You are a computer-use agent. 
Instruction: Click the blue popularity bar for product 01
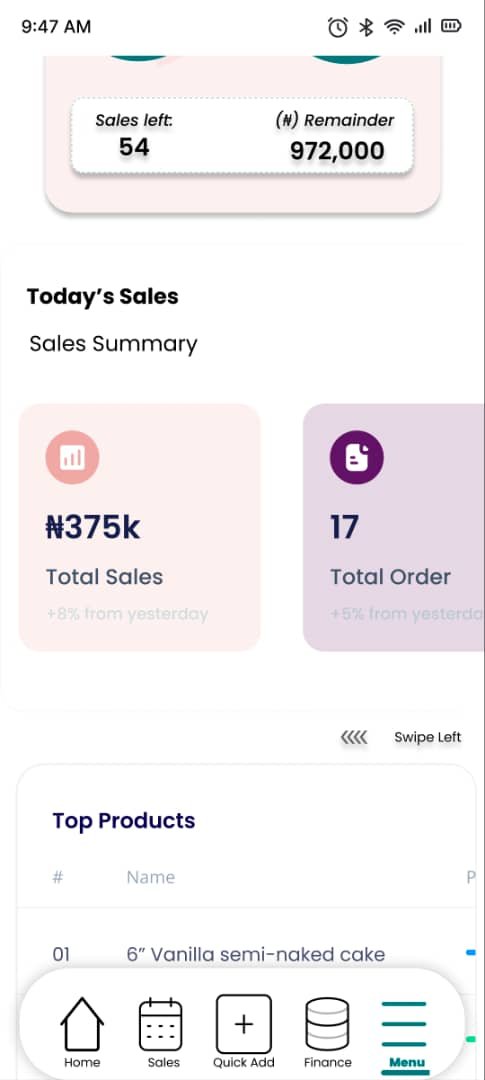[471, 953]
